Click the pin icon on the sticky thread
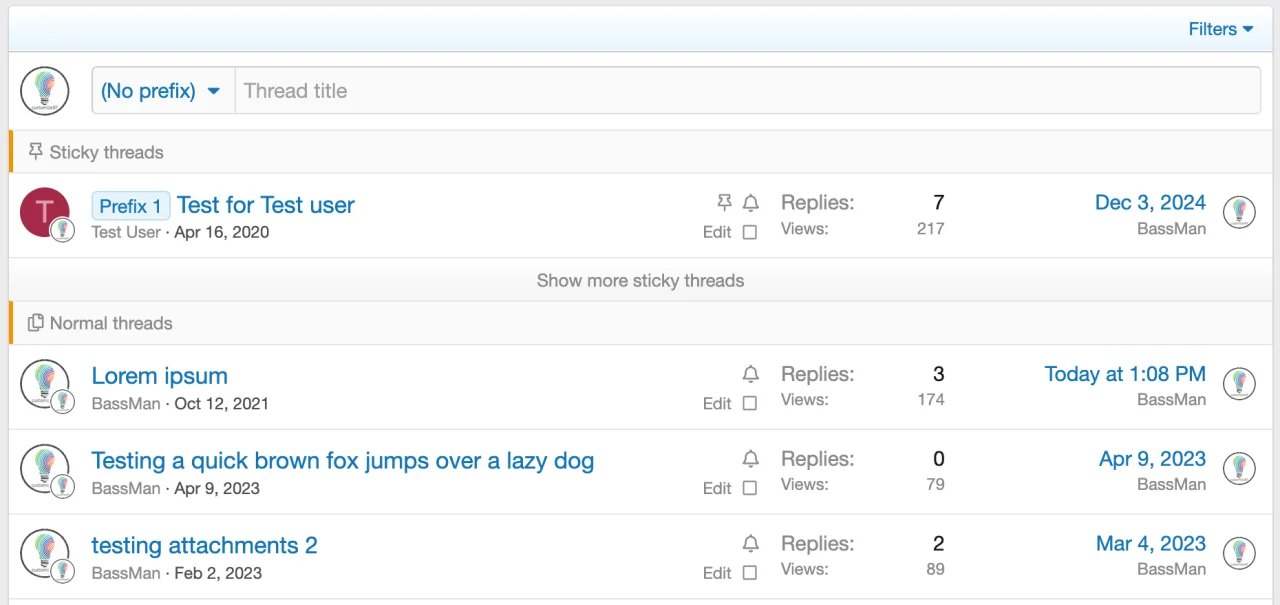Viewport: 1280px width, 605px height. 724,202
